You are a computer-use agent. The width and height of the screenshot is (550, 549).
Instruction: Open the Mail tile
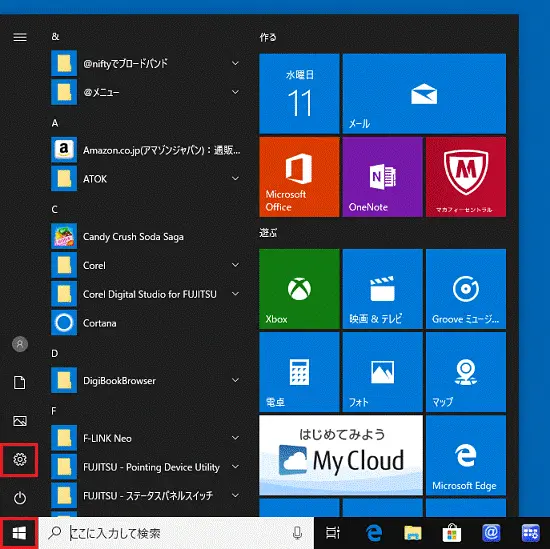tap(424, 94)
